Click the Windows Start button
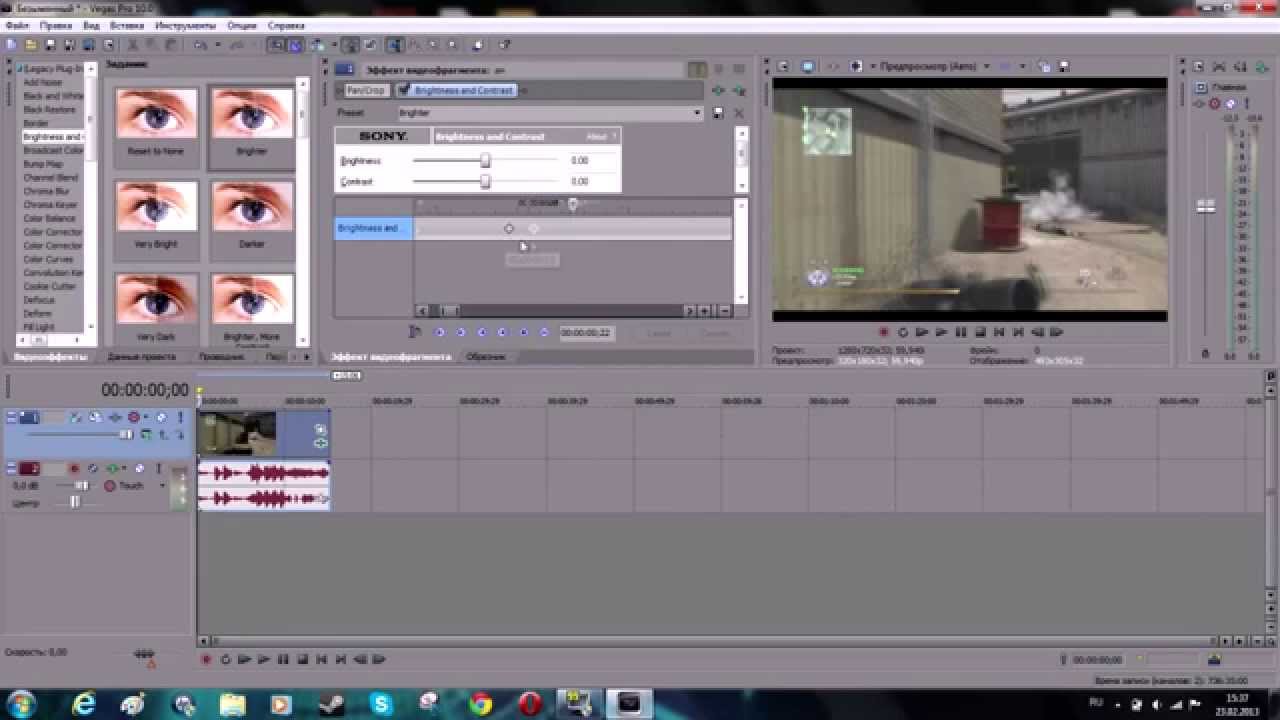Image resolution: width=1280 pixels, height=720 pixels. 22,704
